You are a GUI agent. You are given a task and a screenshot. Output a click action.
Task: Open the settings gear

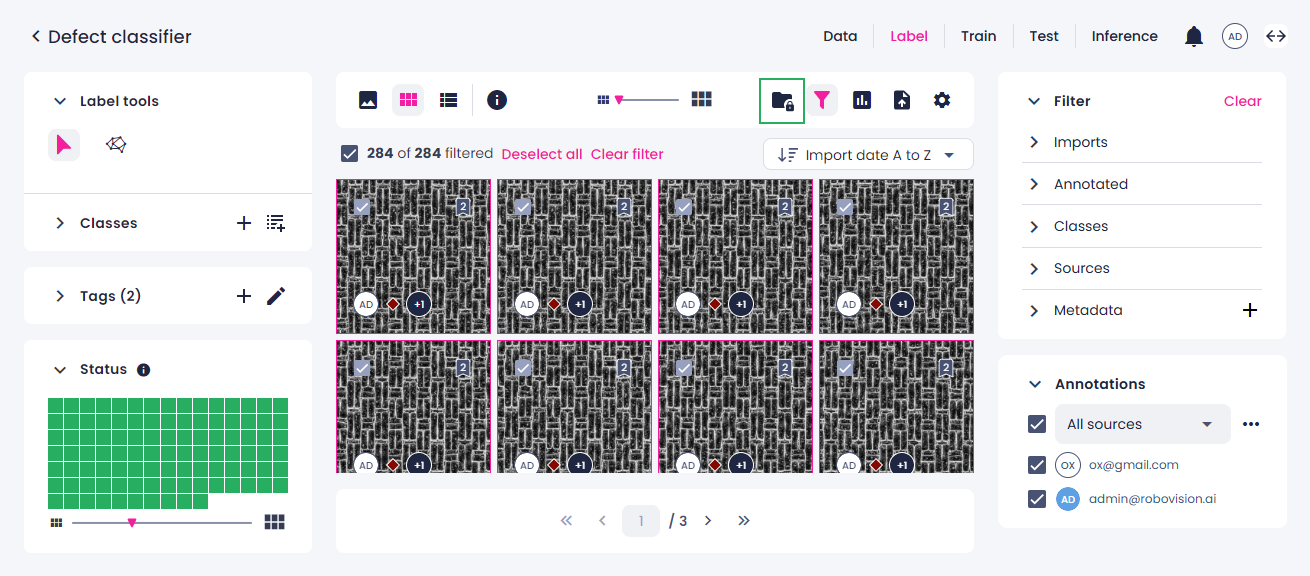(942, 100)
